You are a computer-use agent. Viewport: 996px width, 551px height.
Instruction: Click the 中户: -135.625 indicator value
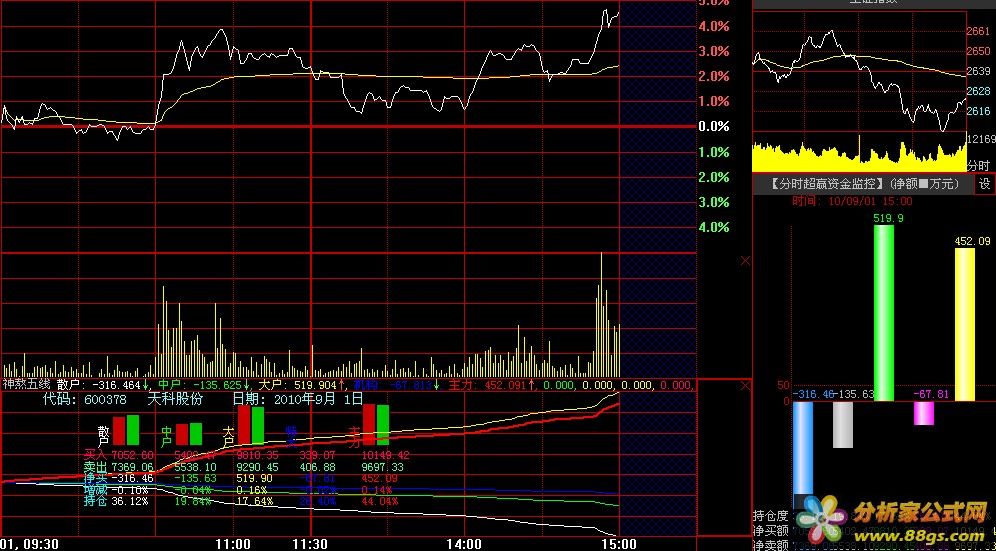tap(199, 384)
